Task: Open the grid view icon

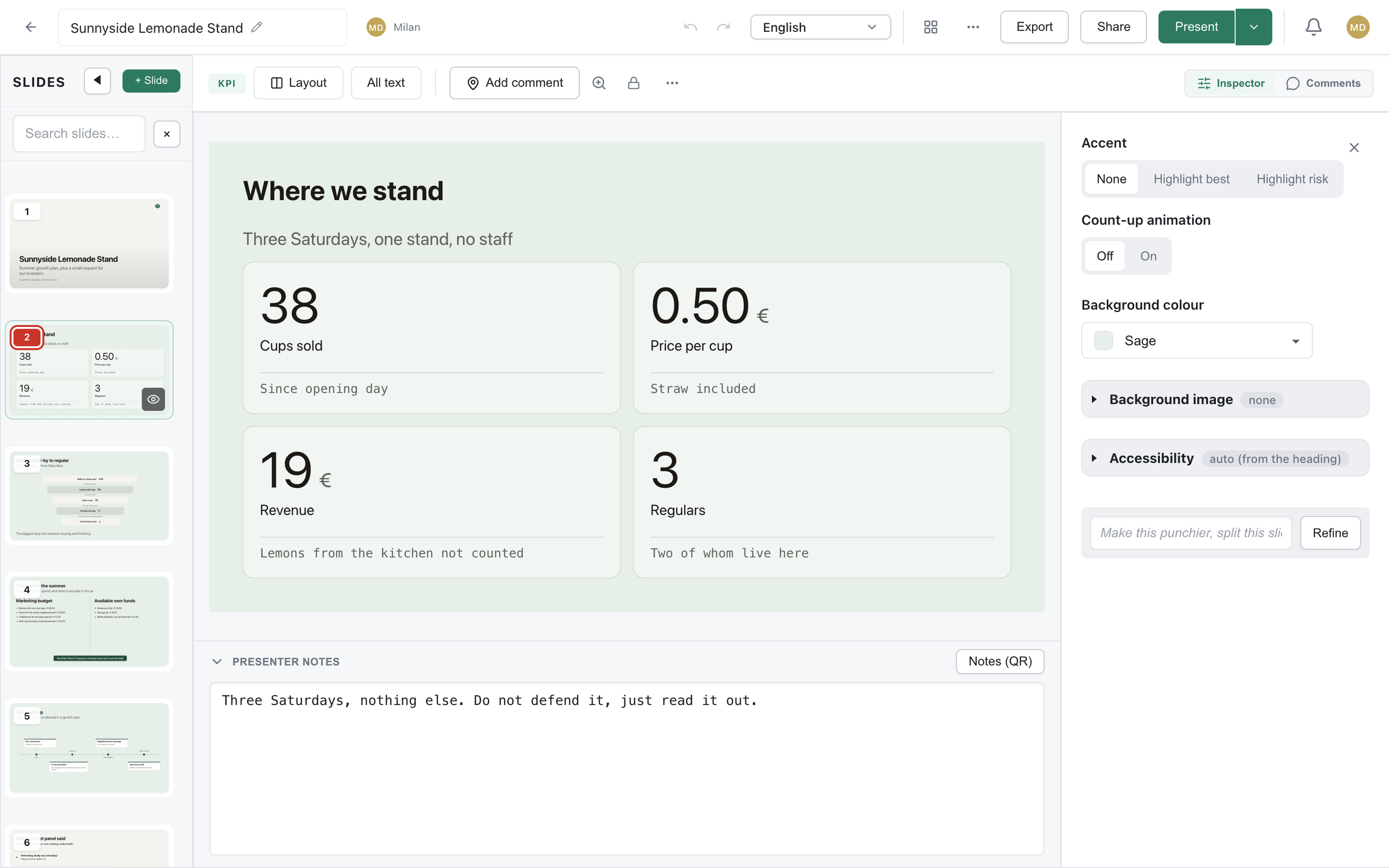Action: point(931,27)
